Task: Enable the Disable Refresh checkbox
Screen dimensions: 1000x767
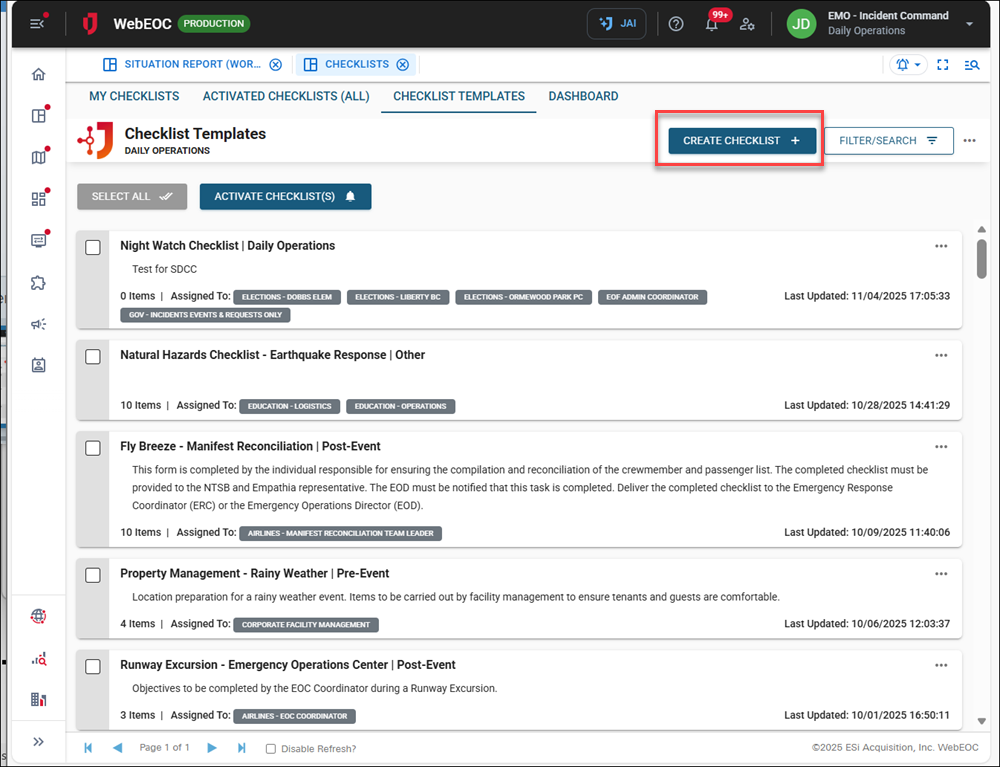Action: pyautogui.click(x=270, y=748)
